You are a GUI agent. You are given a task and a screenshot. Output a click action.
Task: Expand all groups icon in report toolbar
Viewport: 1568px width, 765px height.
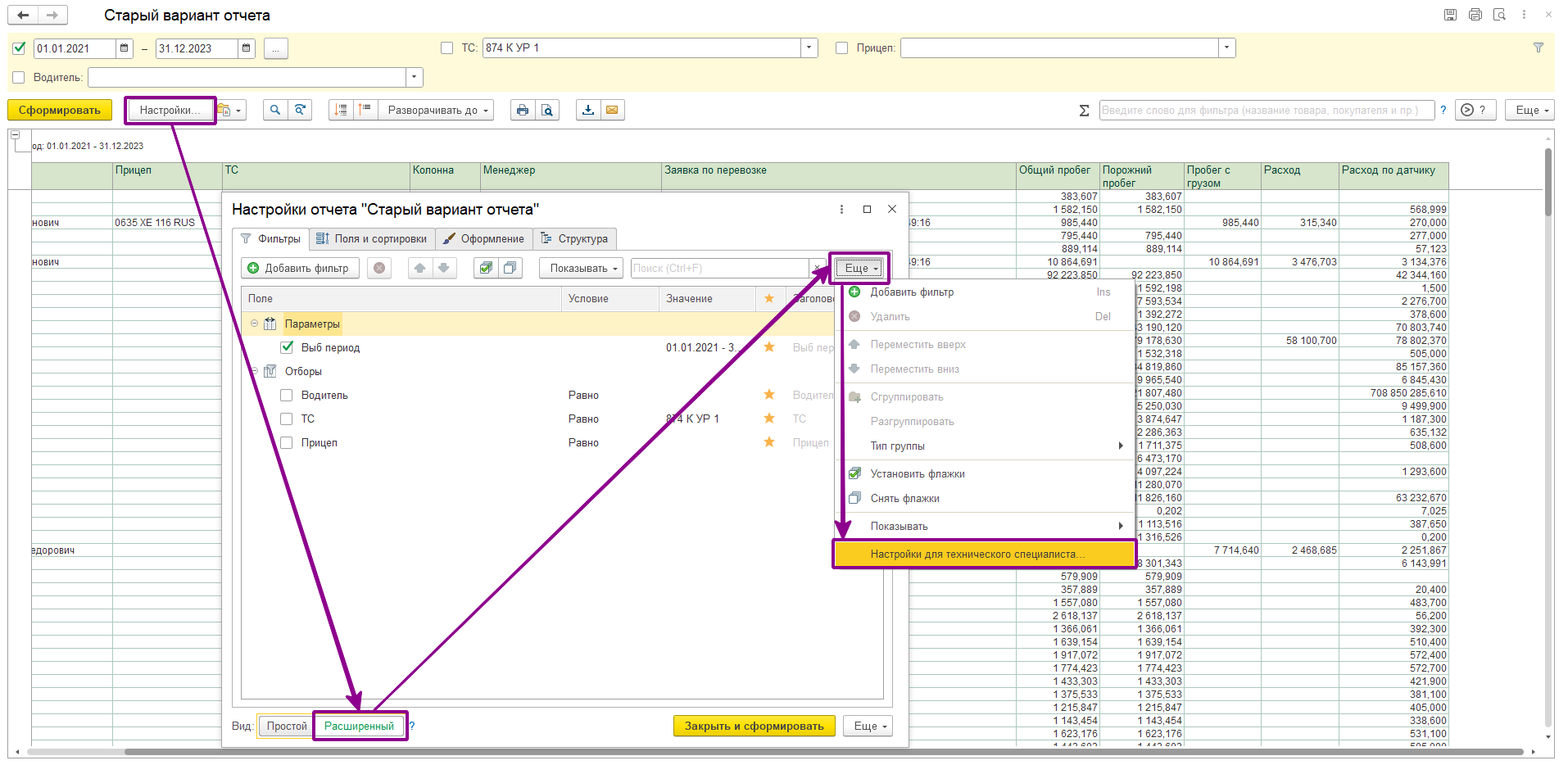pyautogui.click(x=365, y=110)
